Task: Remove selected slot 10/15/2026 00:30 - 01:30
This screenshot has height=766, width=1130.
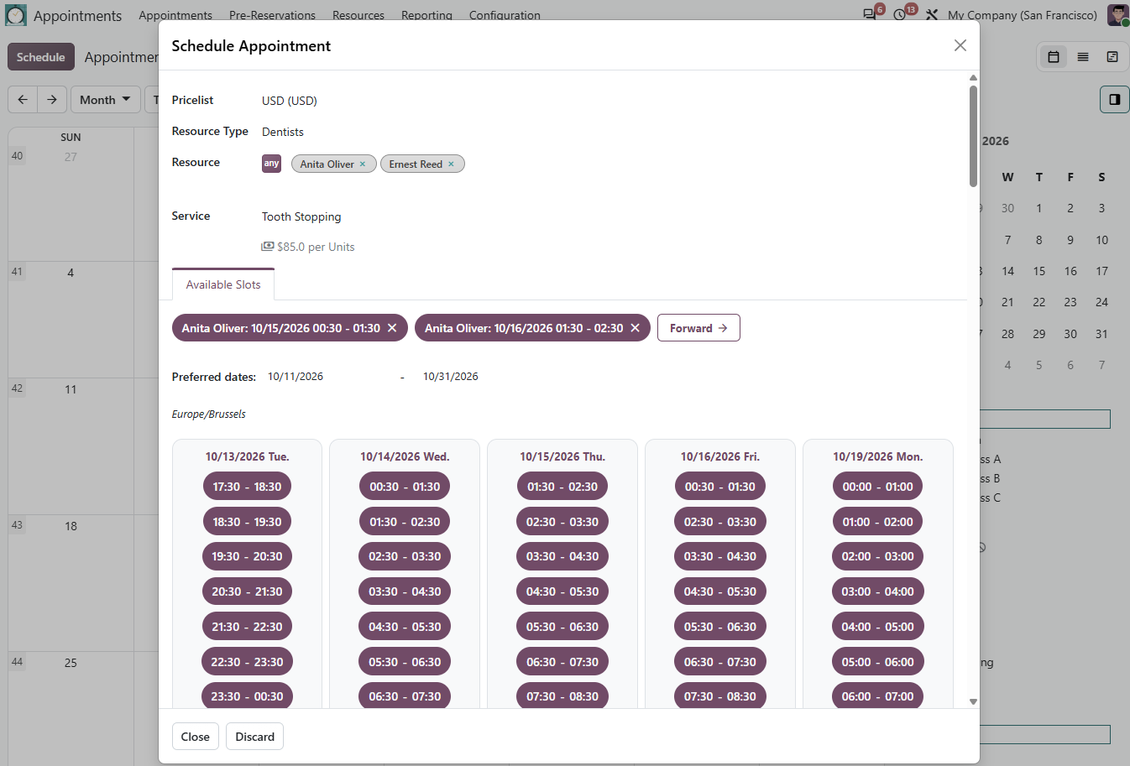Action: [392, 328]
